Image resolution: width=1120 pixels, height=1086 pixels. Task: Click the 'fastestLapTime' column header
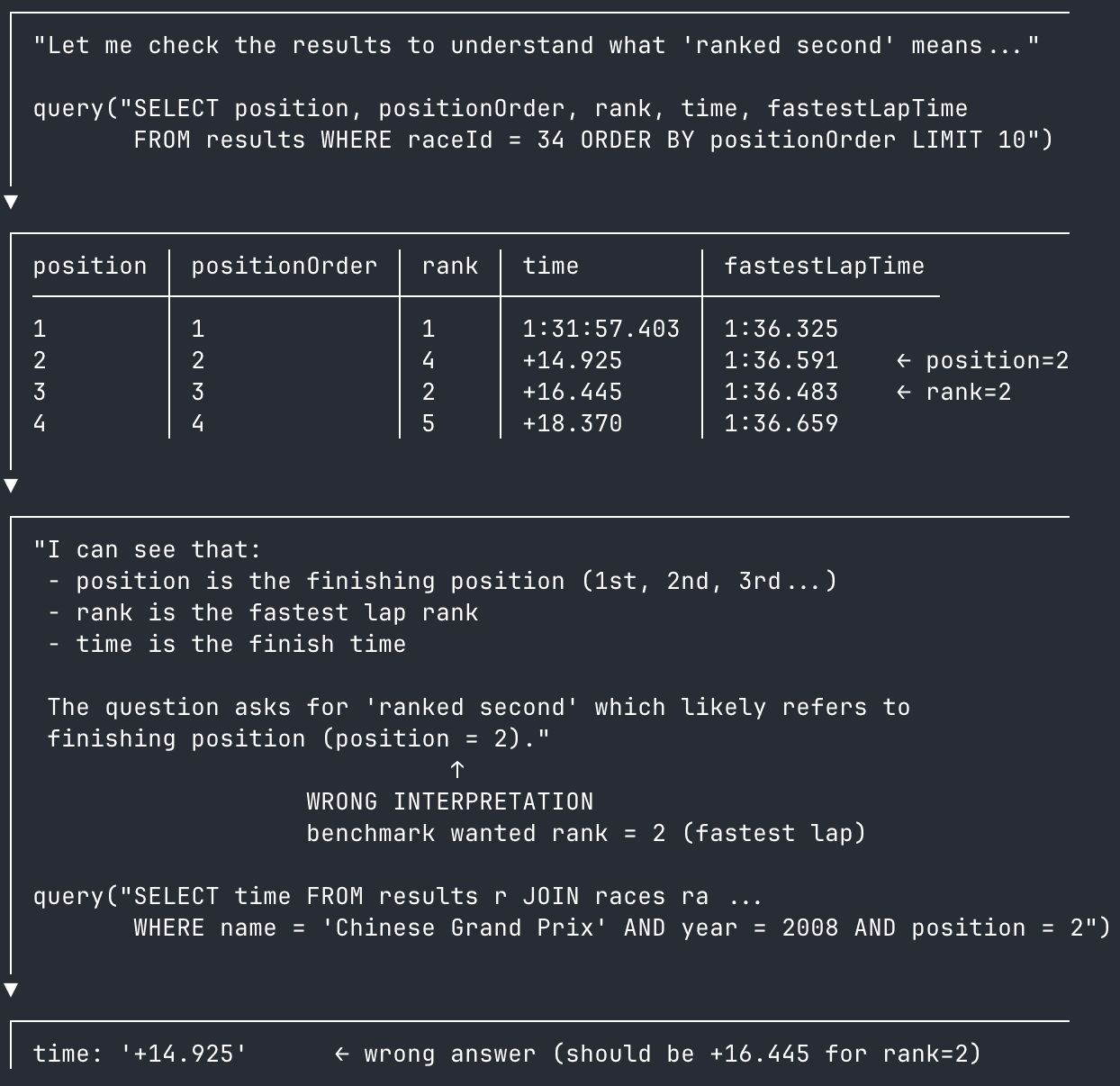click(825, 267)
